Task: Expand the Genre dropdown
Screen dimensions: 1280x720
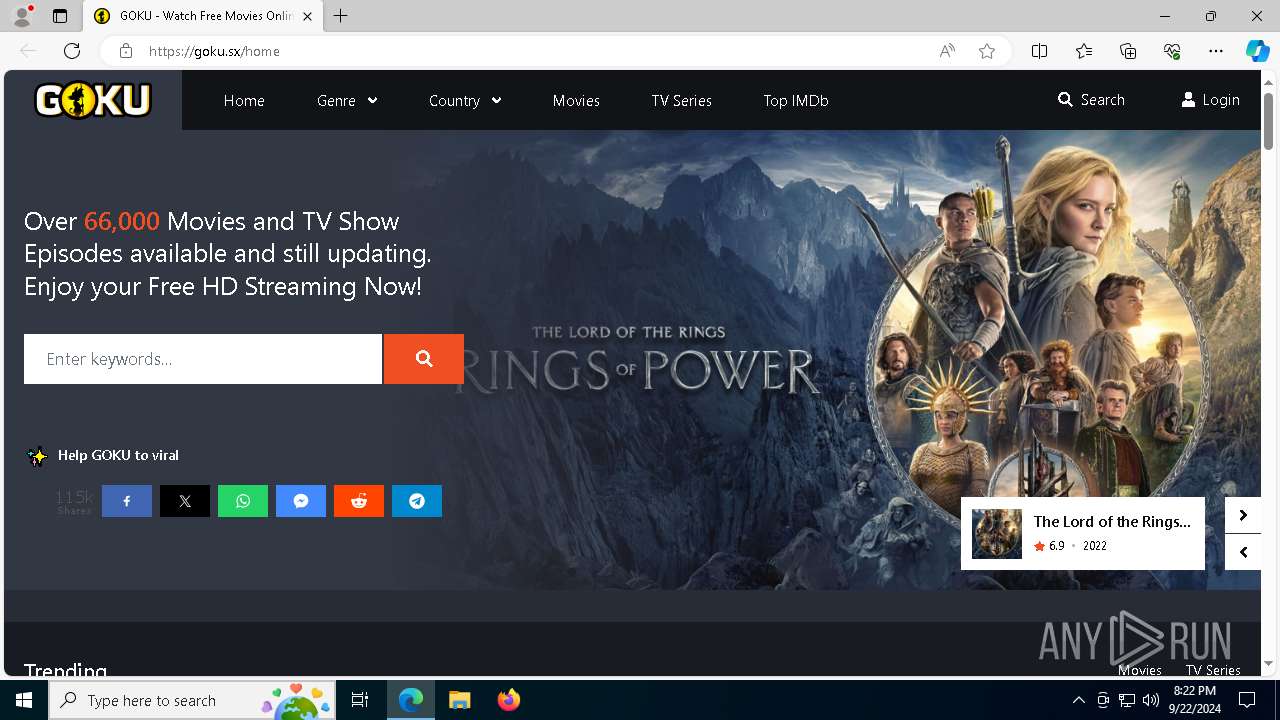Action: tap(347, 100)
